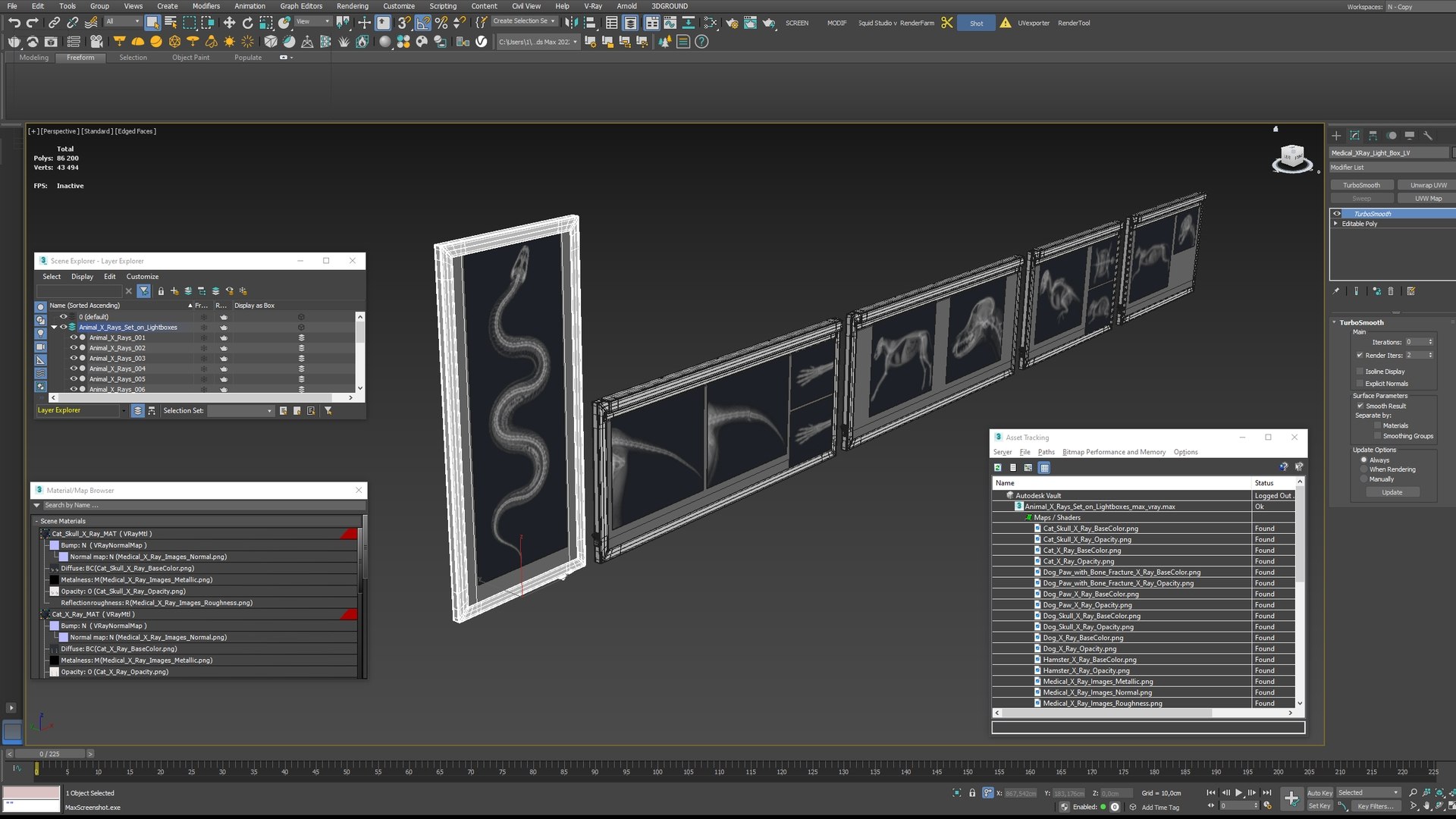
Task: Click the Auto Key button
Action: [1319, 792]
